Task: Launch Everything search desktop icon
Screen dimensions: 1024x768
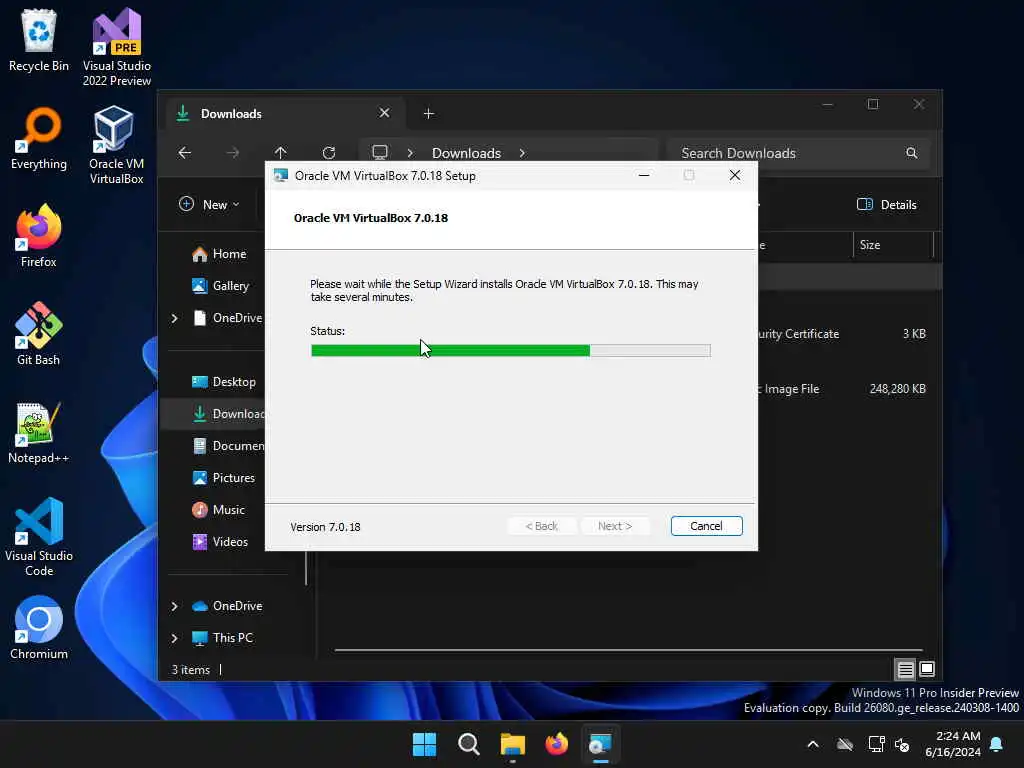Action: coord(39,138)
